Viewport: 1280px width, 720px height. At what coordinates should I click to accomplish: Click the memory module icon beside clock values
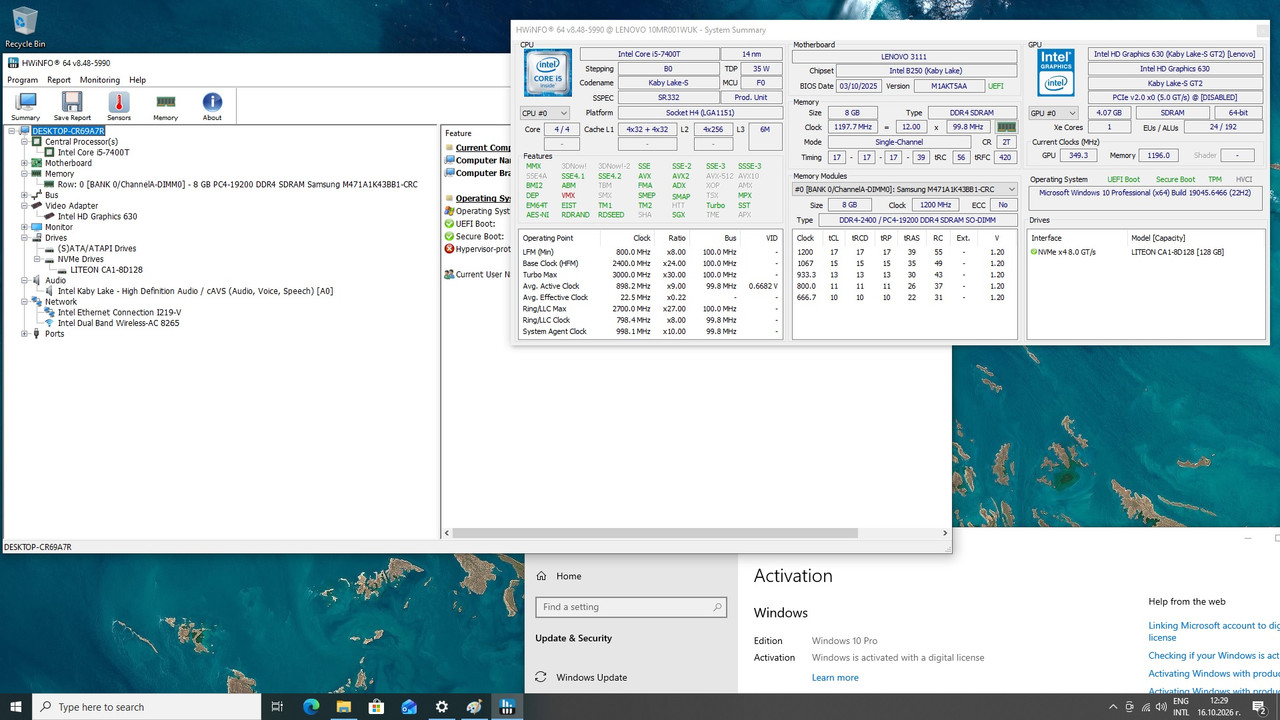coord(1007,127)
